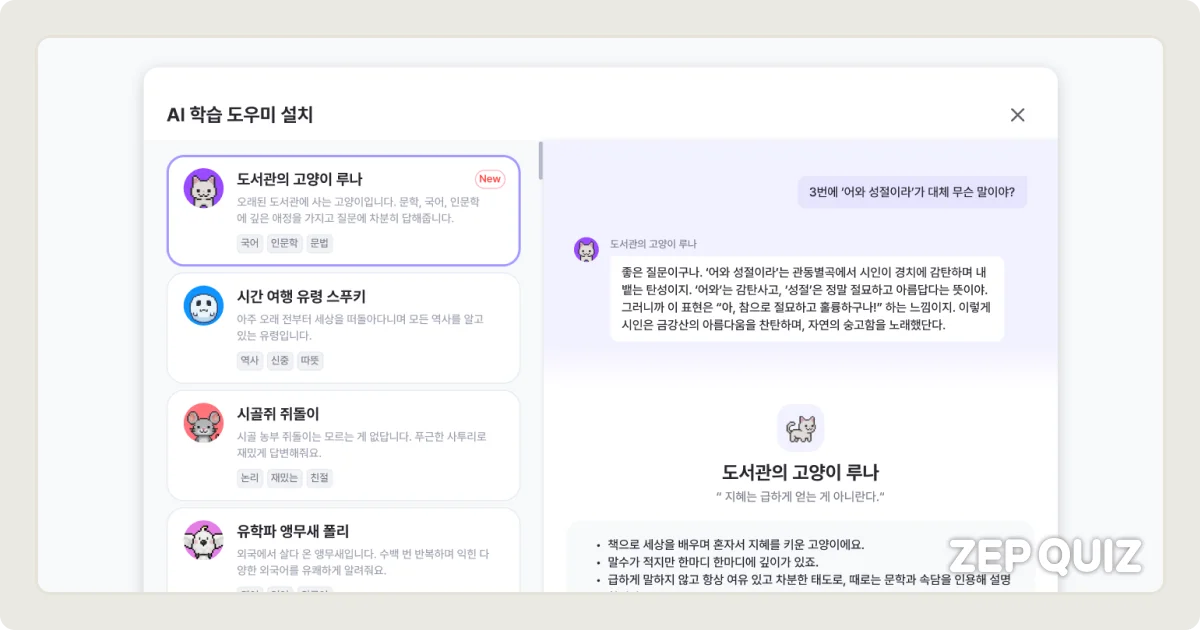Click the 논리 tag chip
This screenshot has width=1200, height=630.
coord(248,477)
